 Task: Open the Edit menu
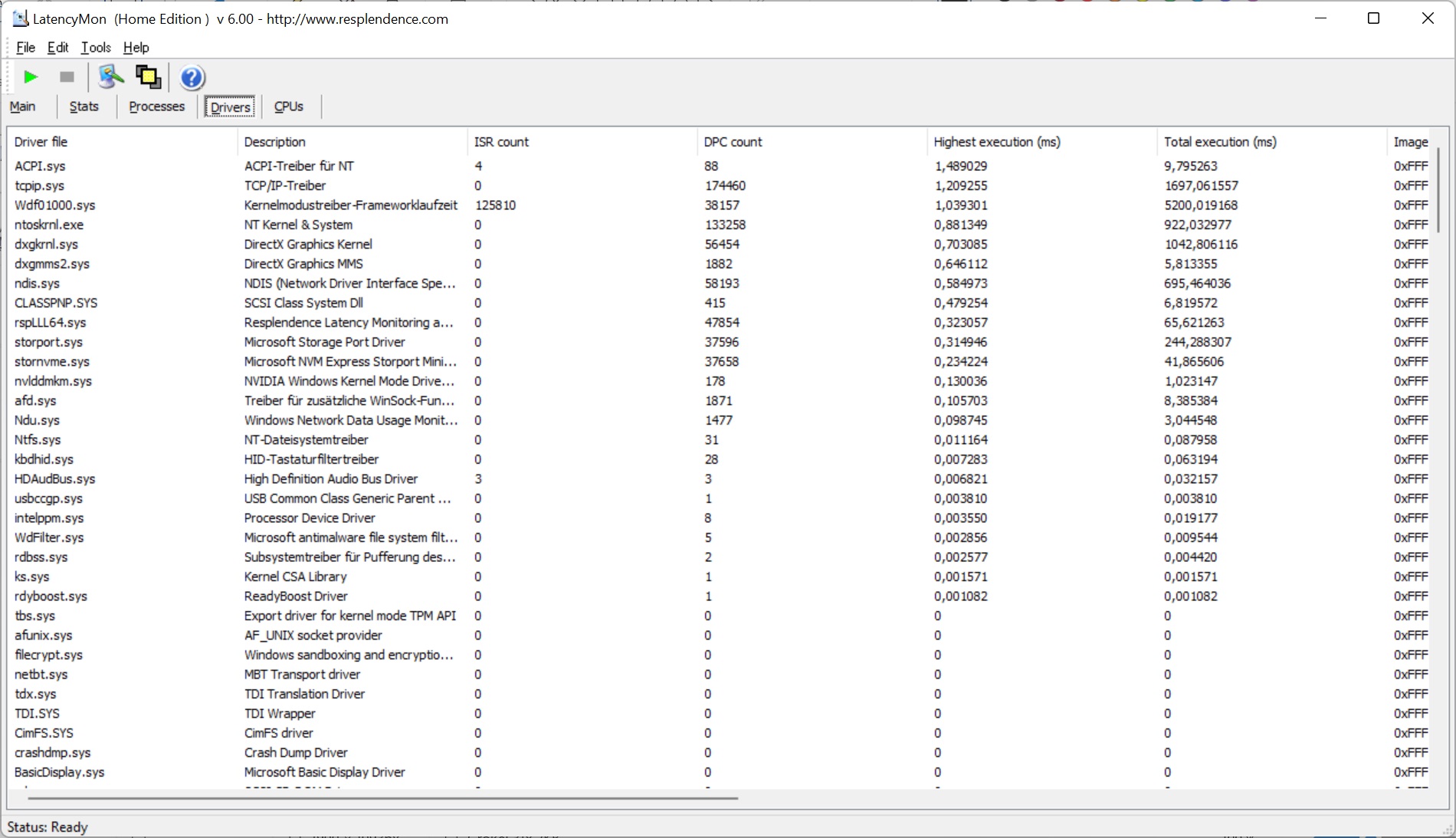57,48
